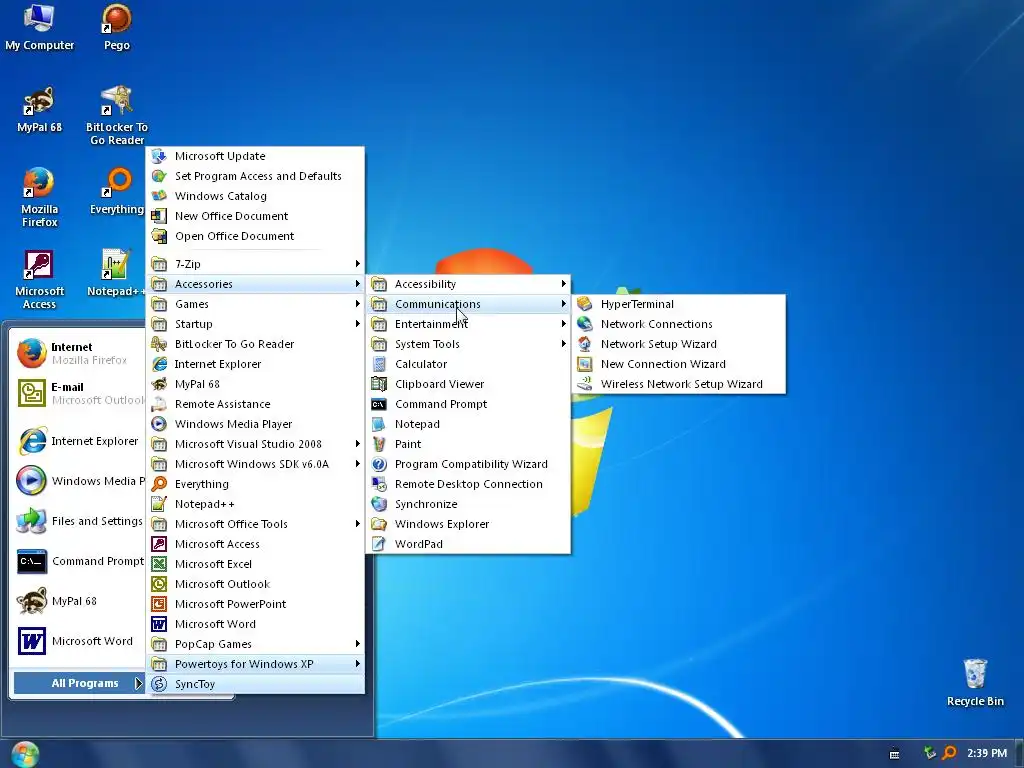Open Files and Settings item in Start menu
This screenshot has width=1024, height=768.
tap(78, 521)
